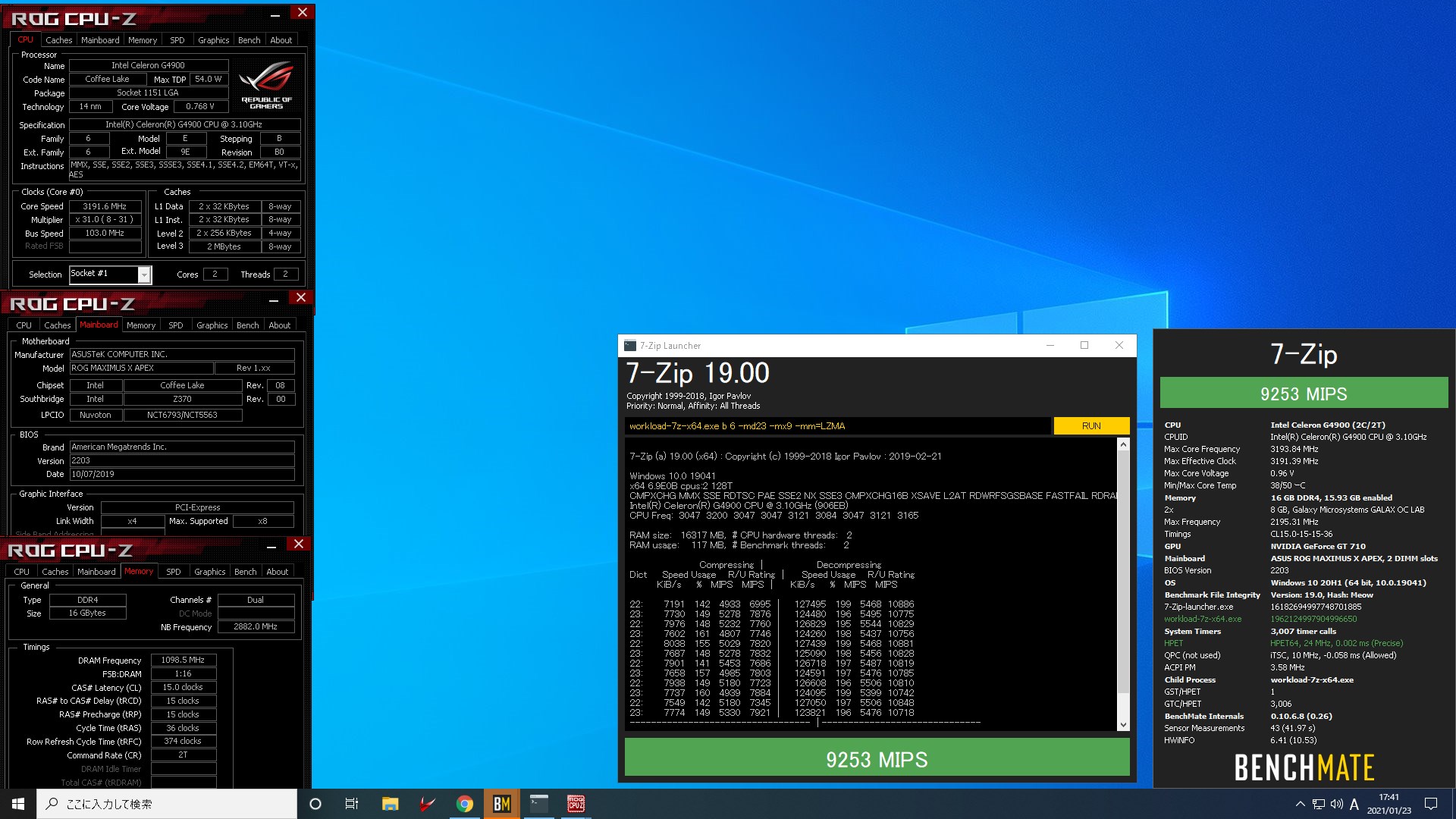The height and width of the screenshot is (819, 1456).
Task: Toggle the IME input mode indicator A
Action: [1354, 804]
